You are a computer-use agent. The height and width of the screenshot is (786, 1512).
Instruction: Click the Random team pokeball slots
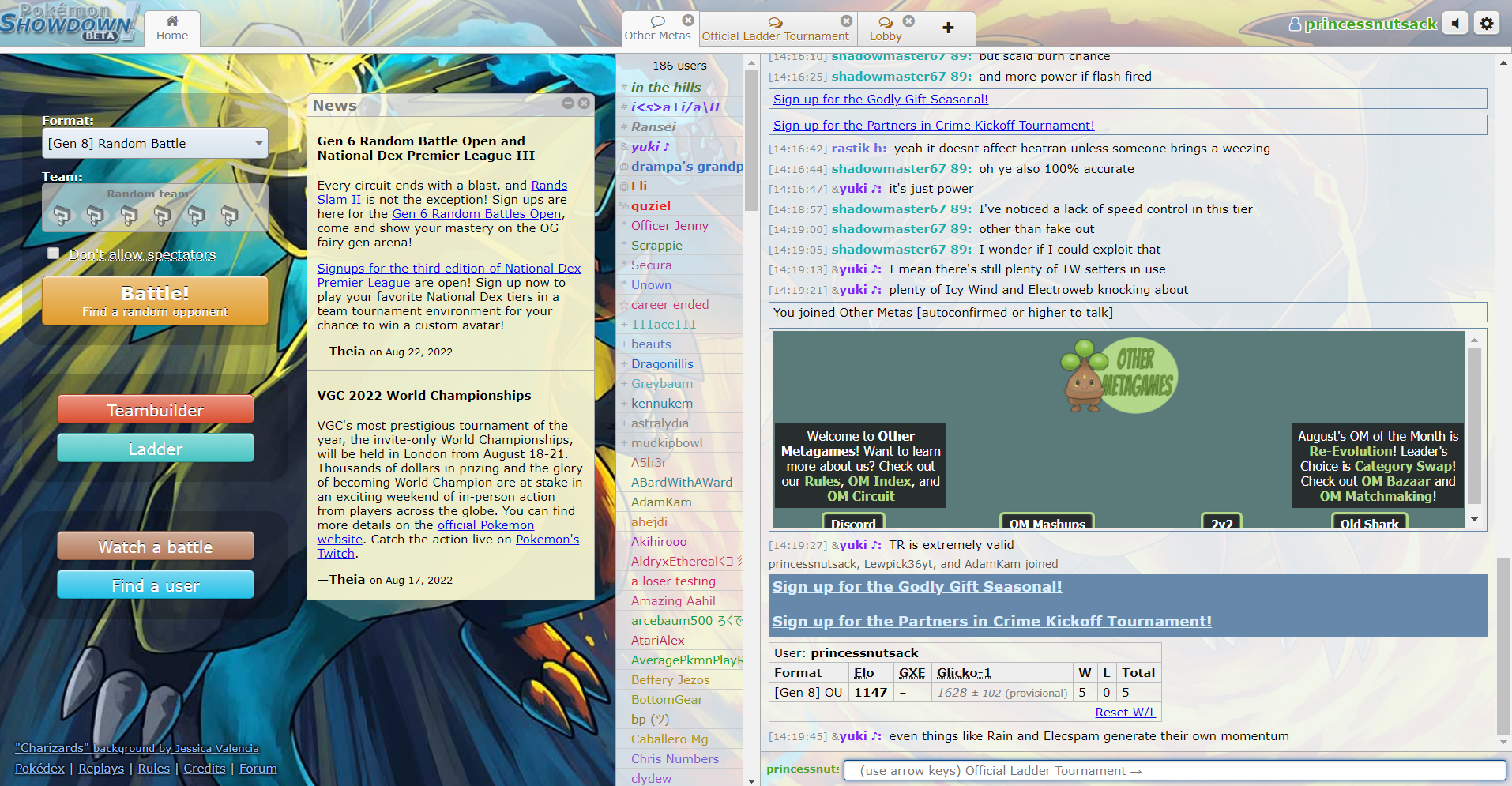pos(155,208)
